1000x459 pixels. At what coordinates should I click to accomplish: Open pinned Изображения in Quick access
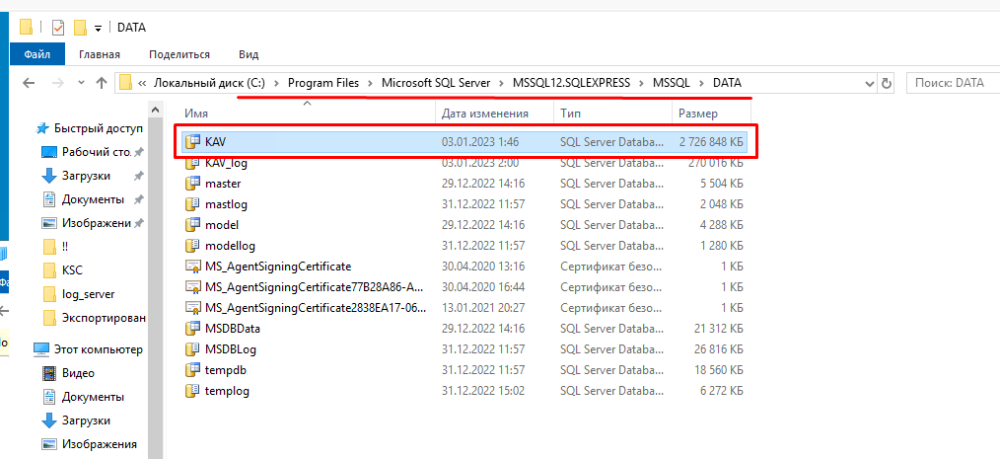(96, 223)
